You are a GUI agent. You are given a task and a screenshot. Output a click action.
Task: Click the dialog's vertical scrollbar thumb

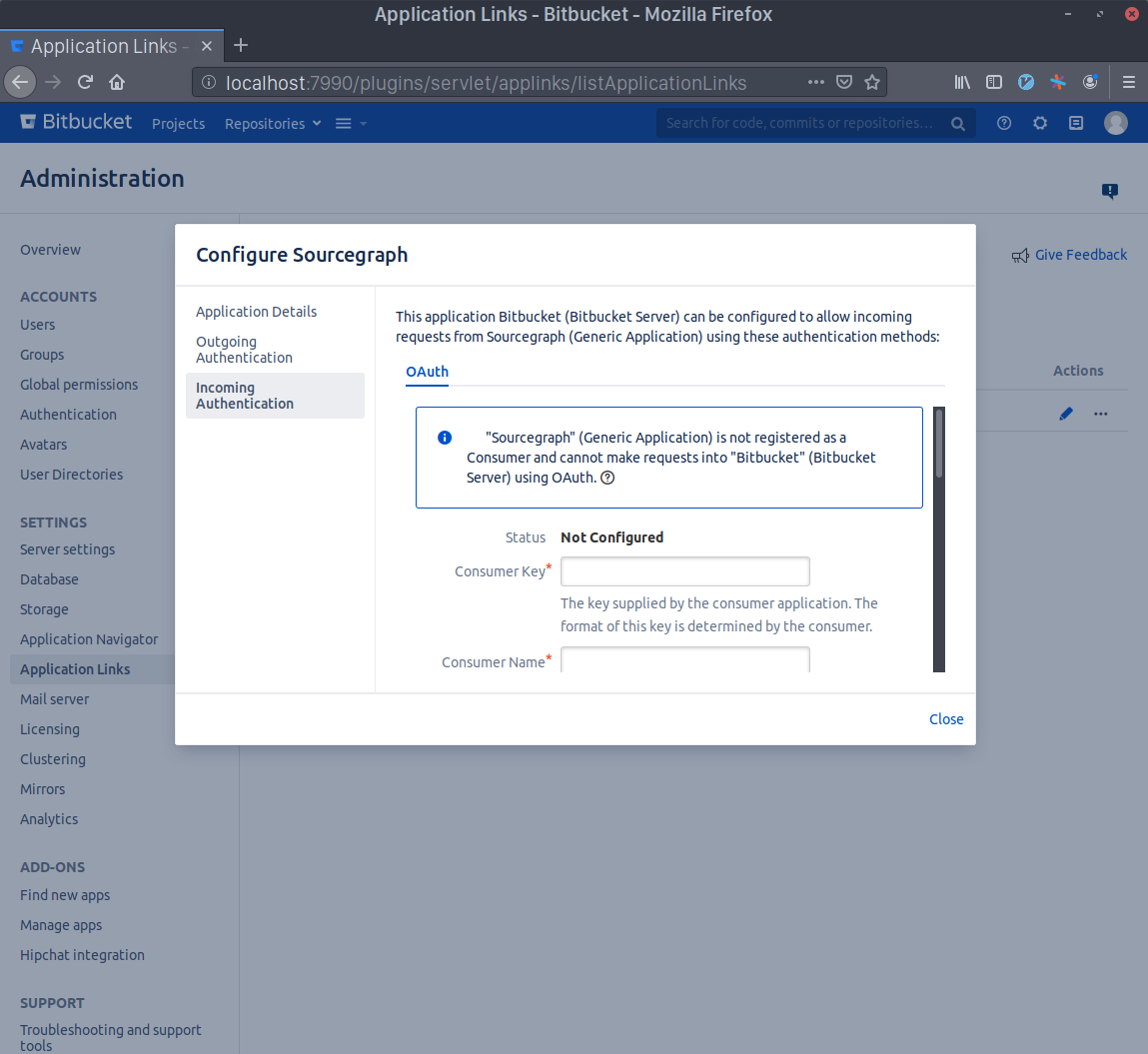point(939,444)
